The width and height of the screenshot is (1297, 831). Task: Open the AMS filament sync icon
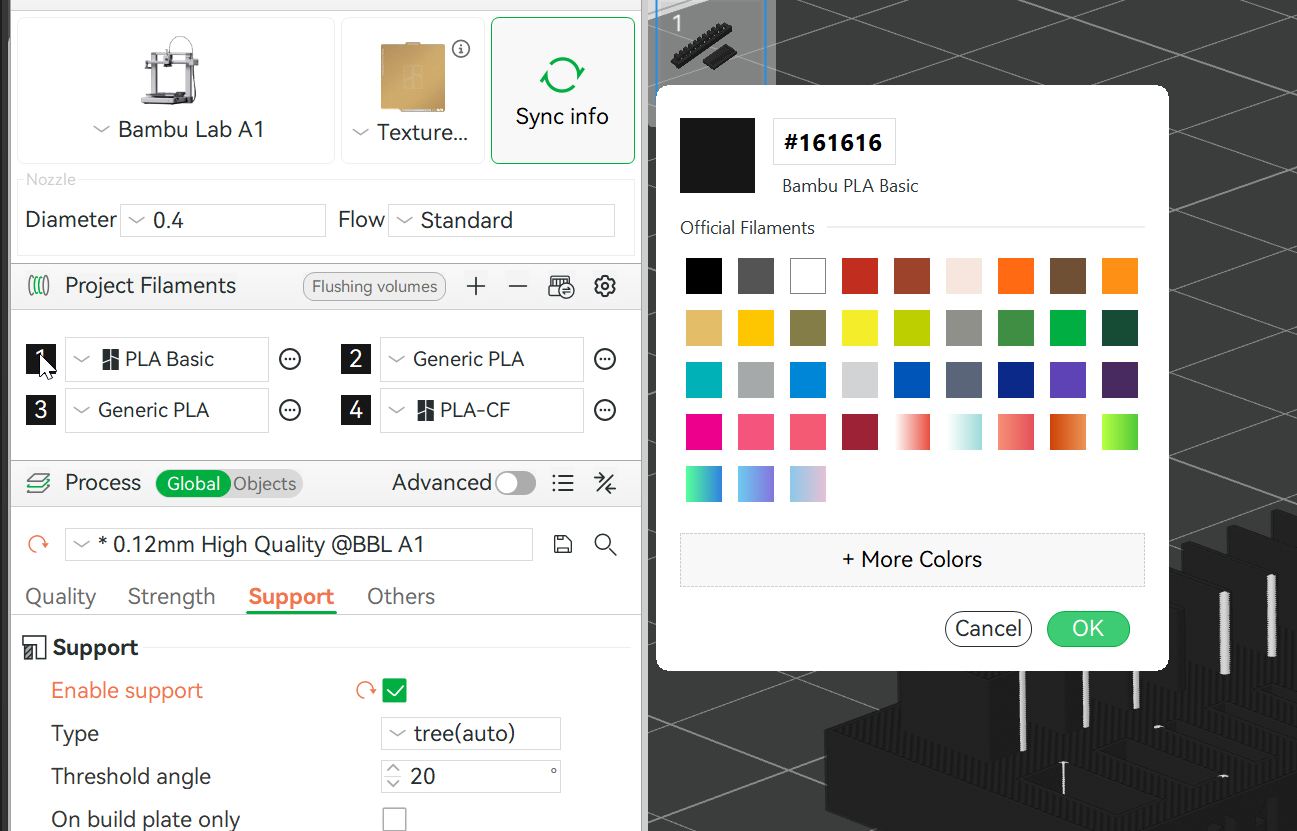561,287
